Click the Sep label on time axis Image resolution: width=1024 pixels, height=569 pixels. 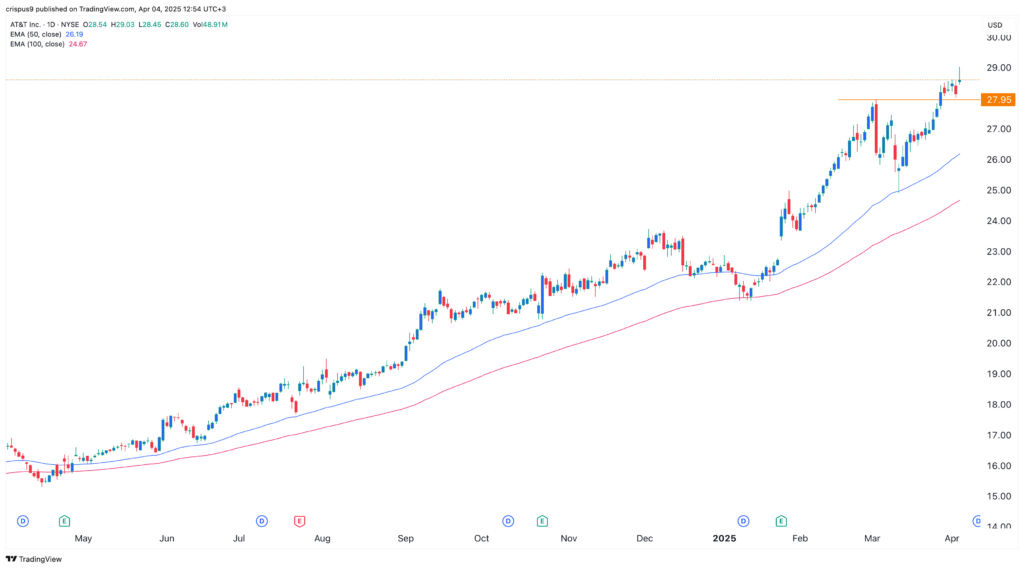[x=405, y=538]
